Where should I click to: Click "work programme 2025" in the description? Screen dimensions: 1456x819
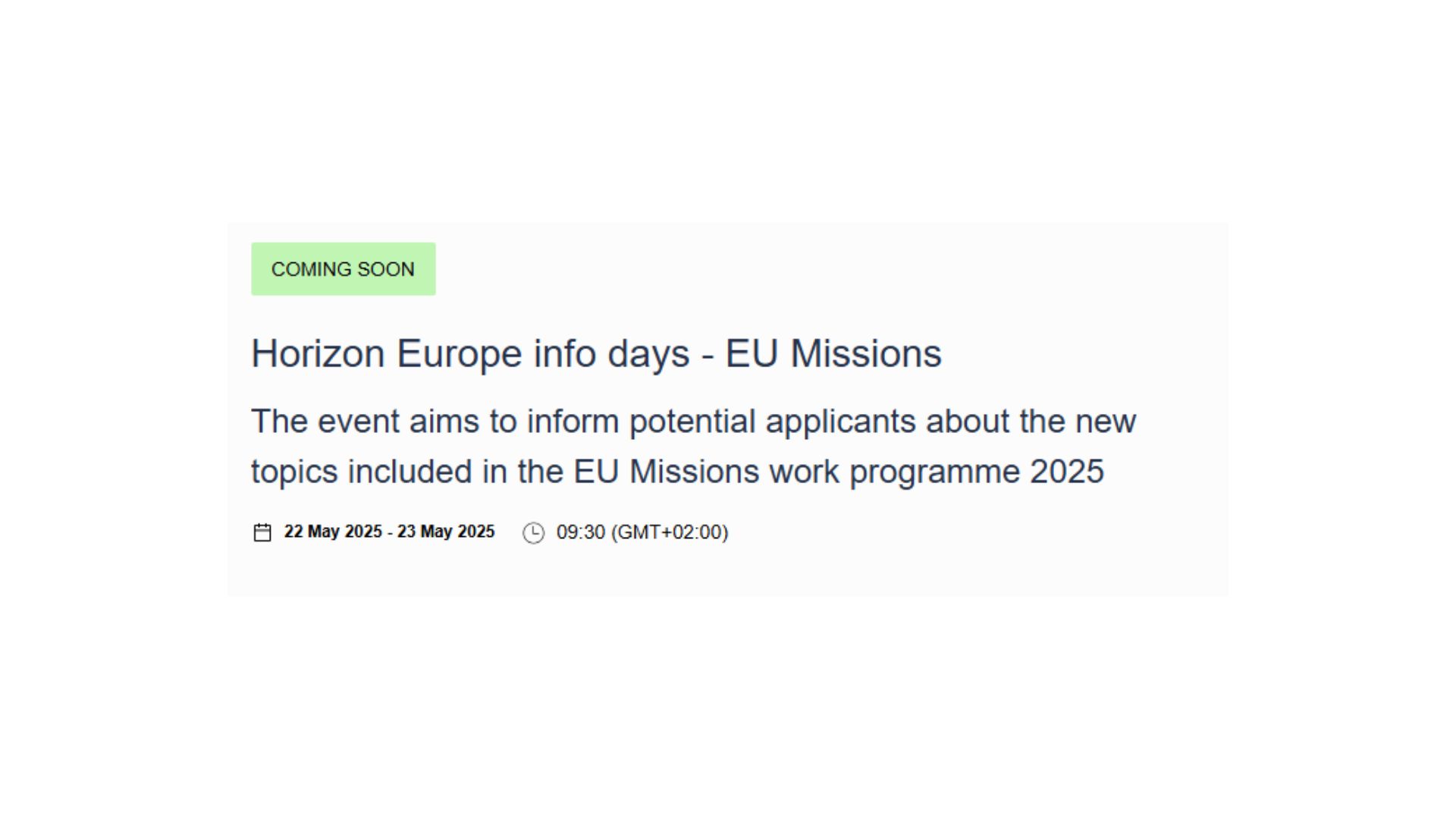pos(937,472)
